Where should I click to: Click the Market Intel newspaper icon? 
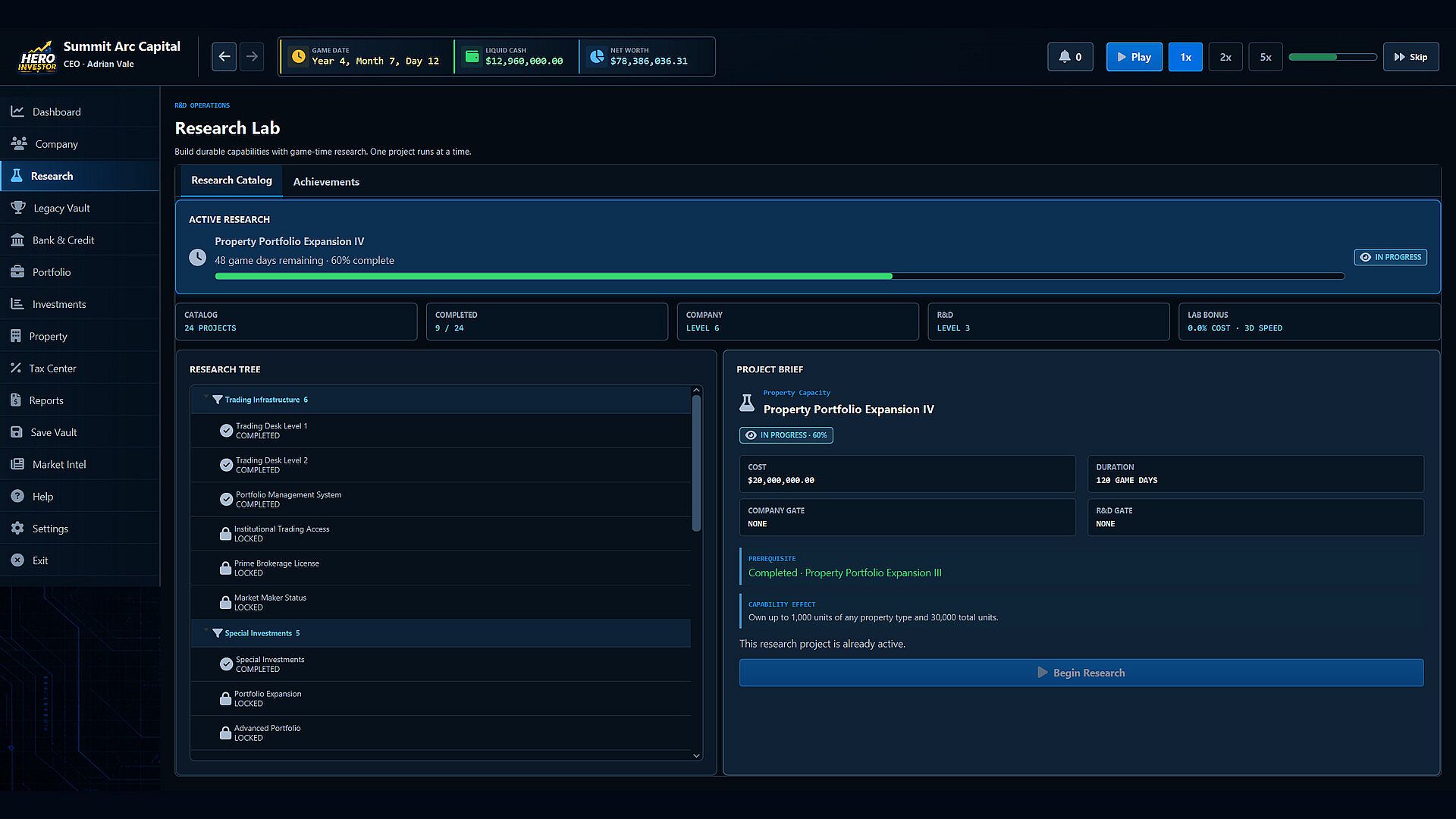point(17,464)
